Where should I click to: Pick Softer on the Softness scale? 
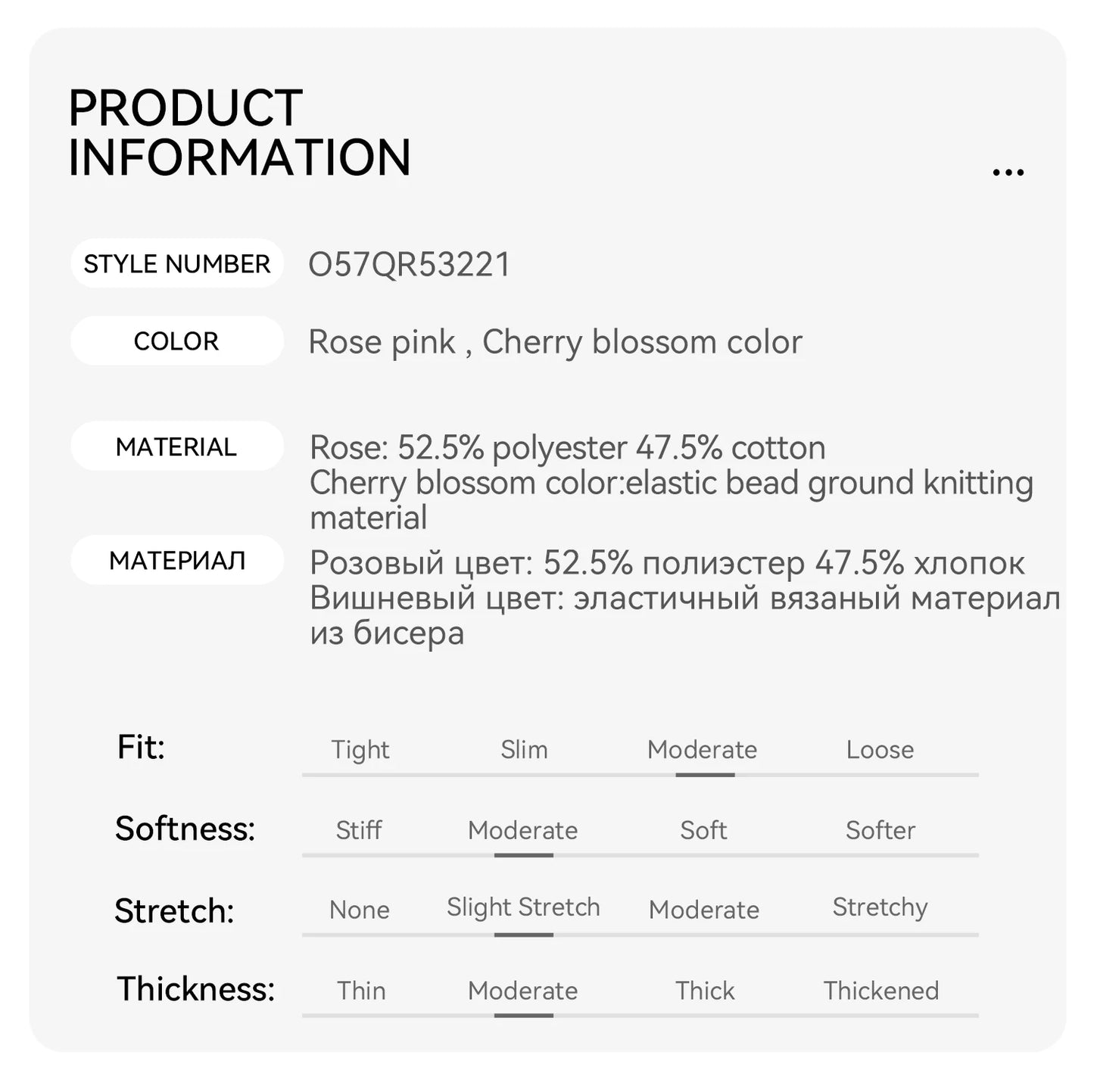880,830
